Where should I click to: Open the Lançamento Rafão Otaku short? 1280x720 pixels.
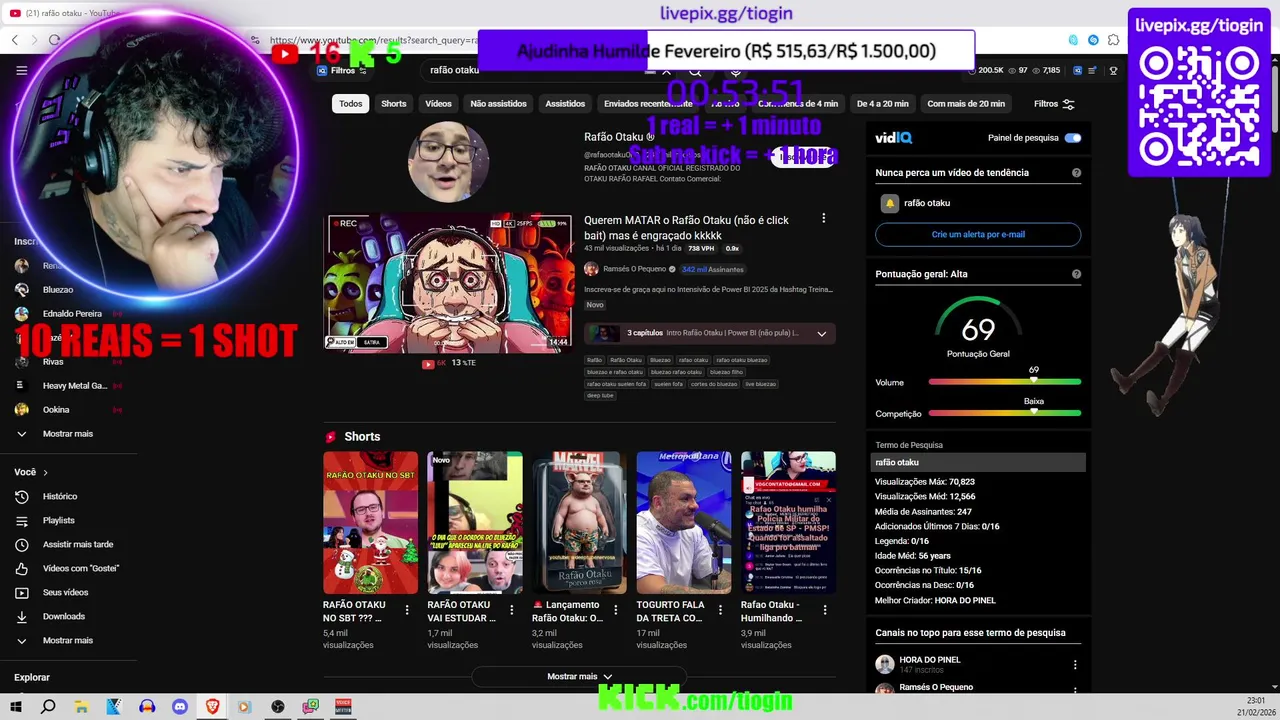579,523
